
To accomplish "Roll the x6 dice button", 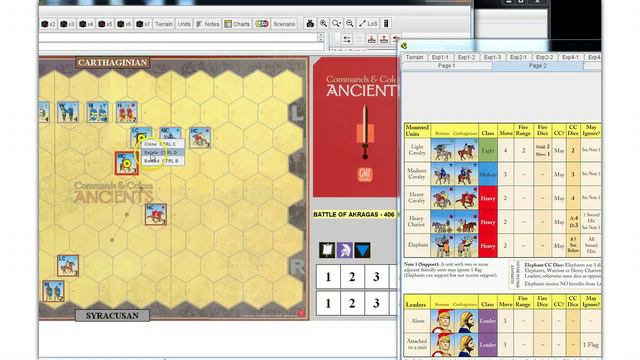I will click(124, 24).
